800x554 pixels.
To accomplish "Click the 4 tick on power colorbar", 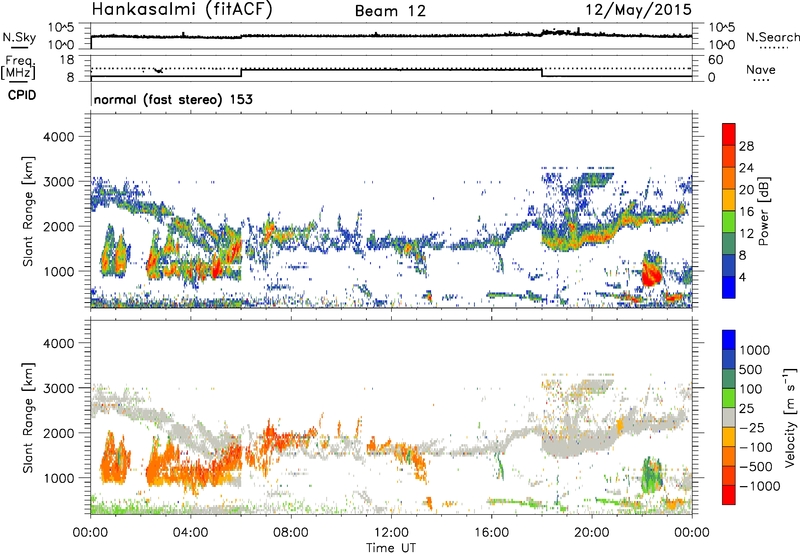I will 743,278.
